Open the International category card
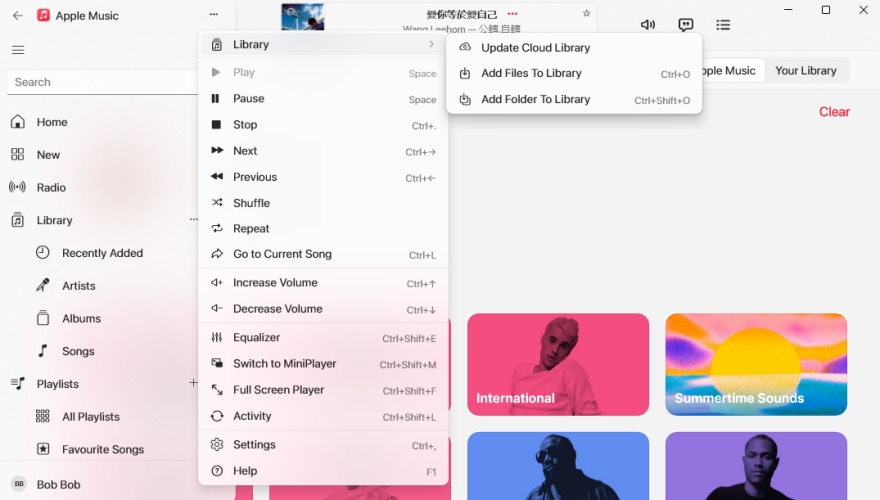The width and height of the screenshot is (880, 500). (x=558, y=365)
